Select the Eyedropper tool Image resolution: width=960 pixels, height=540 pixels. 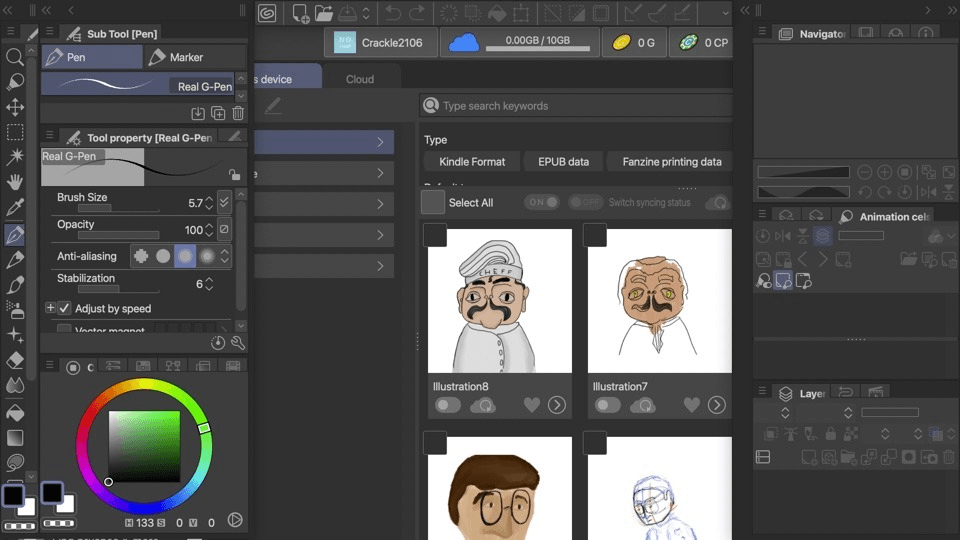(15, 207)
